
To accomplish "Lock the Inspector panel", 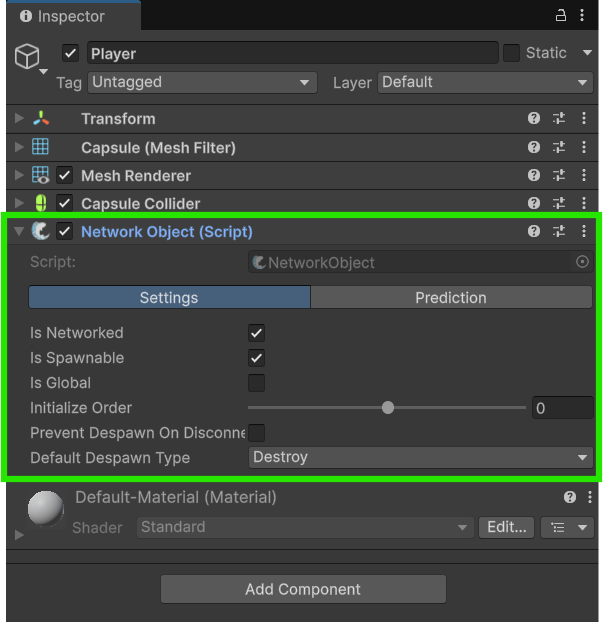I will coord(560,15).
